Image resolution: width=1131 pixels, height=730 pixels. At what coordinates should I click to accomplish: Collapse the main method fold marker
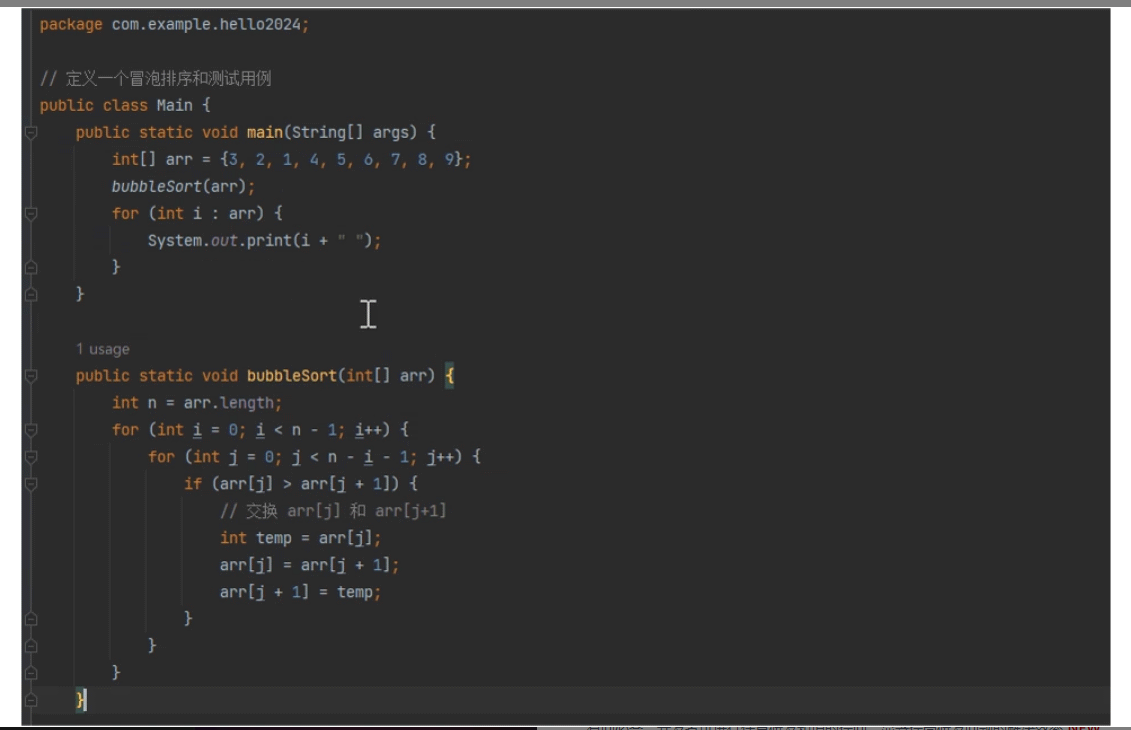[x=31, y=132]
